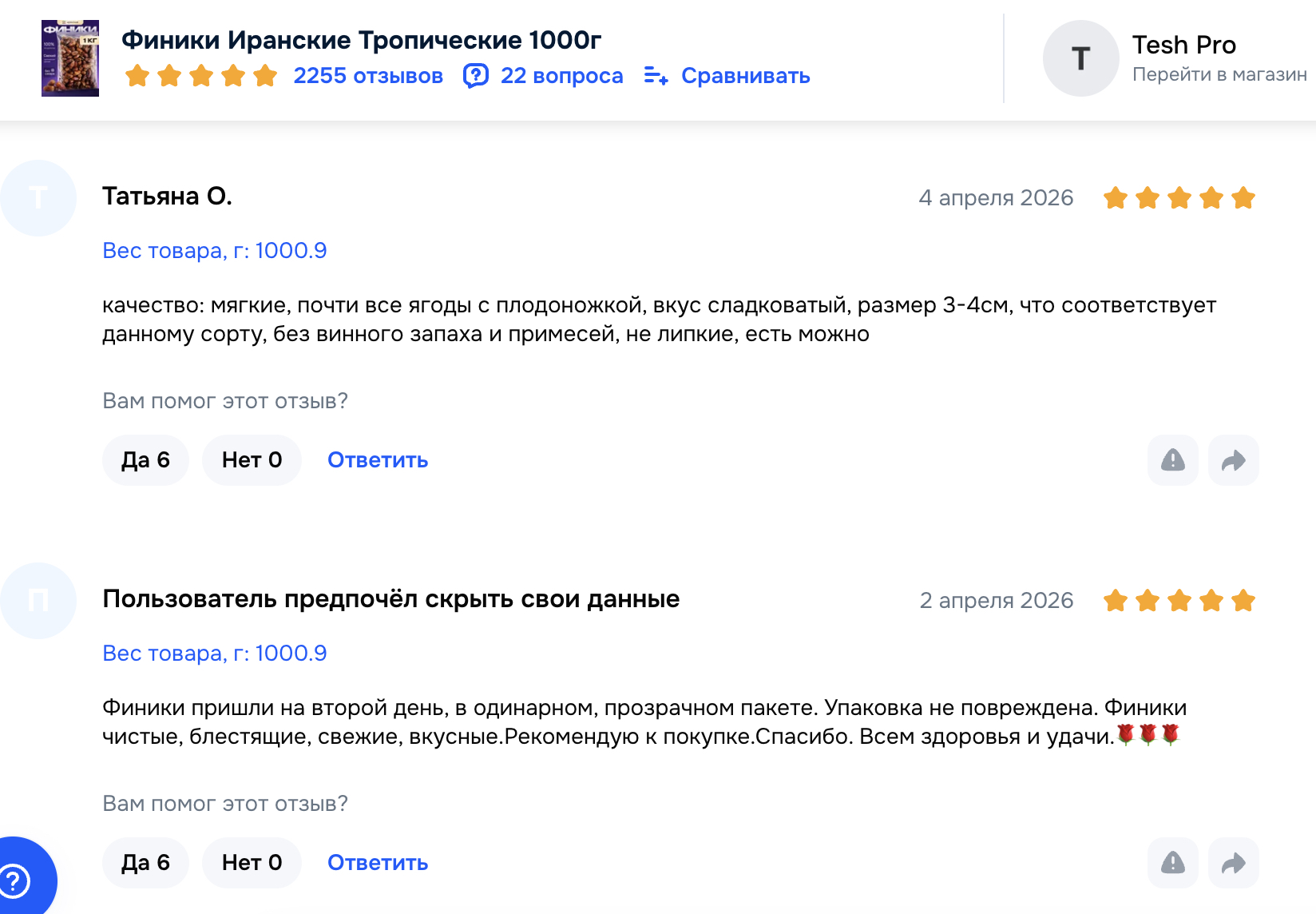This screenshot has width=1316, height=914.
Task: Share the anonymous user's review
Action: pyautogui.click(x=1233, y=863)
